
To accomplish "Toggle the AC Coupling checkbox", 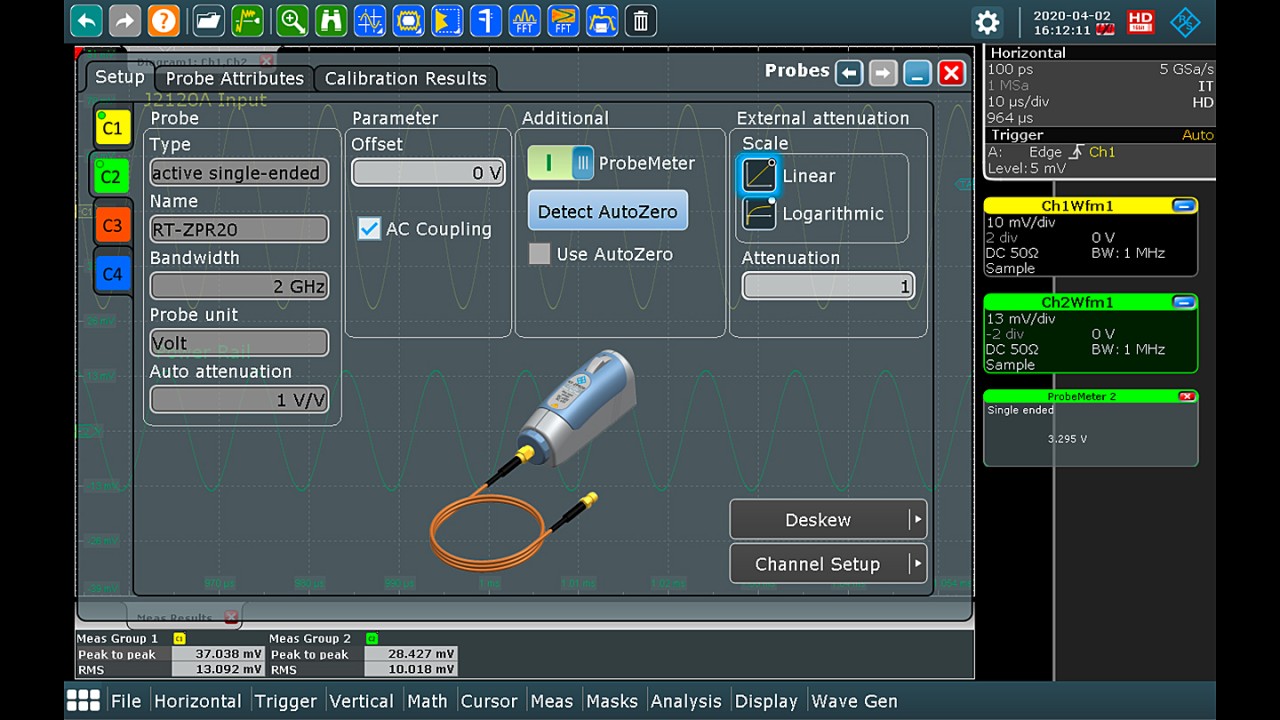I will click(x=369, y=228).
